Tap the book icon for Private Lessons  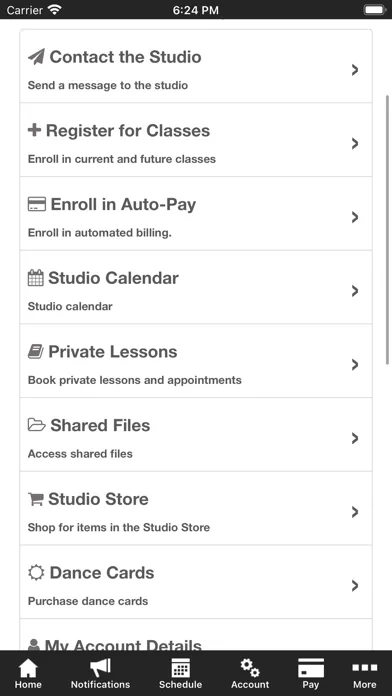point(36,352)
